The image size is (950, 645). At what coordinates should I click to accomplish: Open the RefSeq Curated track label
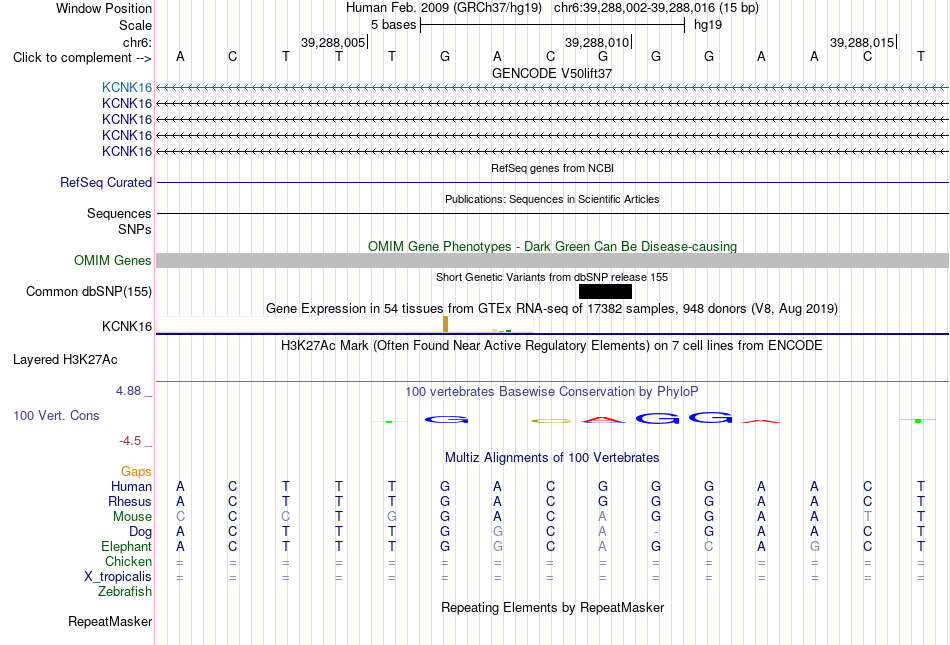click(106, 182)
